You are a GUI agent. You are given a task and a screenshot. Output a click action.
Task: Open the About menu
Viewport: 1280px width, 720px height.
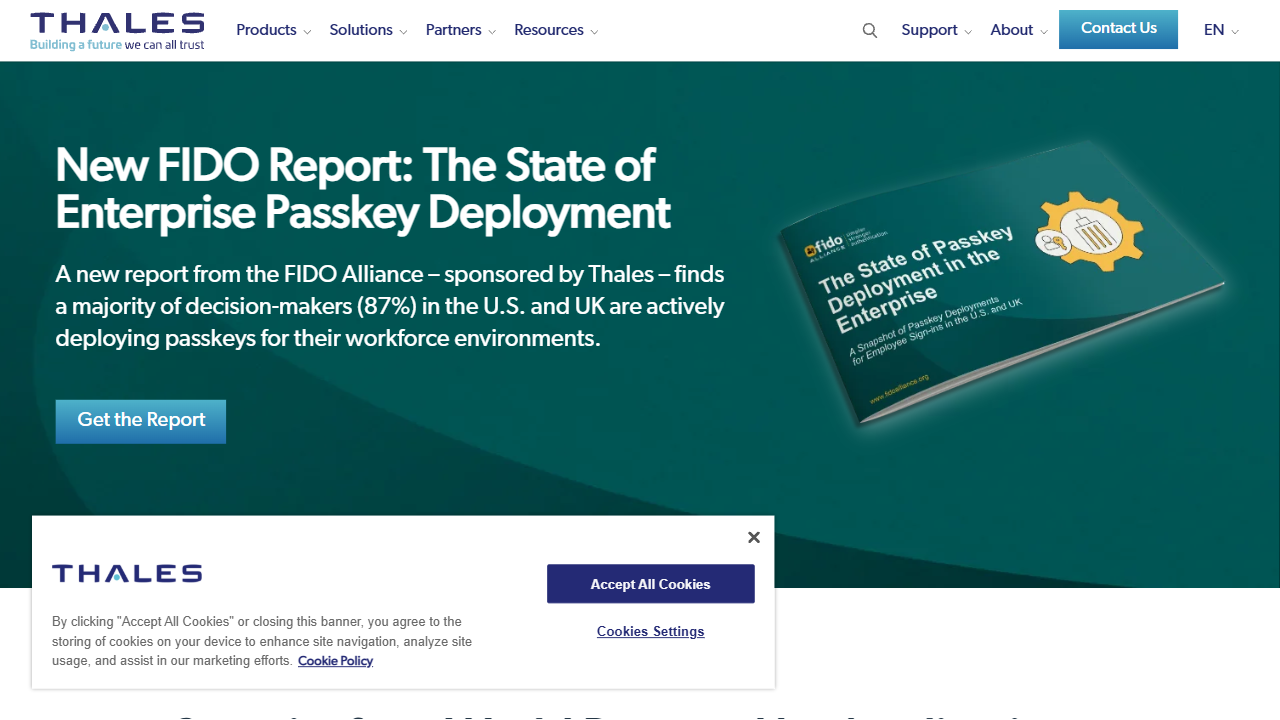[1011, 30]
